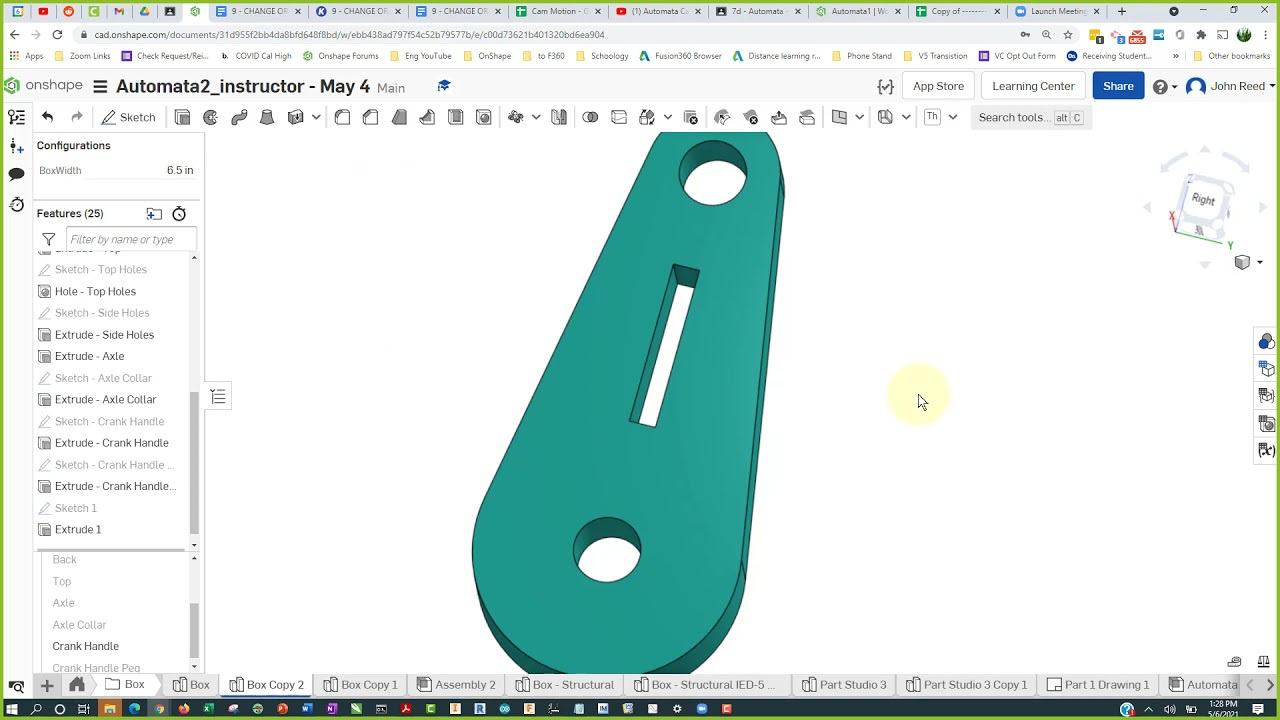Open the Pattern tool dropdown arrow
Screen dimensions: 1280x720
[536, 117]
